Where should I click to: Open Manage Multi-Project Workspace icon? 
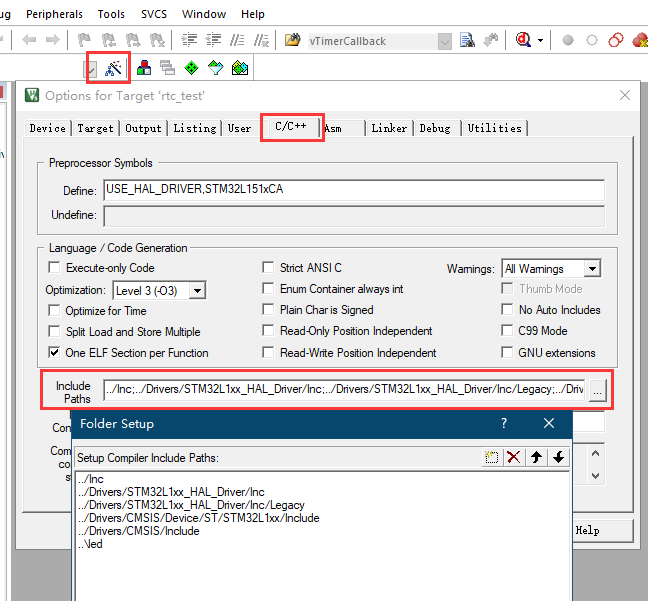point(167,68)
